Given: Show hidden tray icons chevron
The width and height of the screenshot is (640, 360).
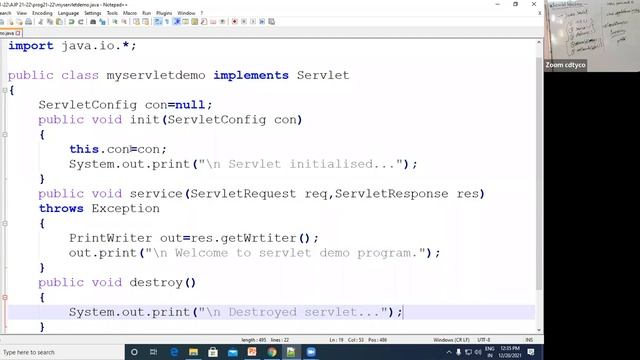Looking at the screenshot, I should point(449,352).
